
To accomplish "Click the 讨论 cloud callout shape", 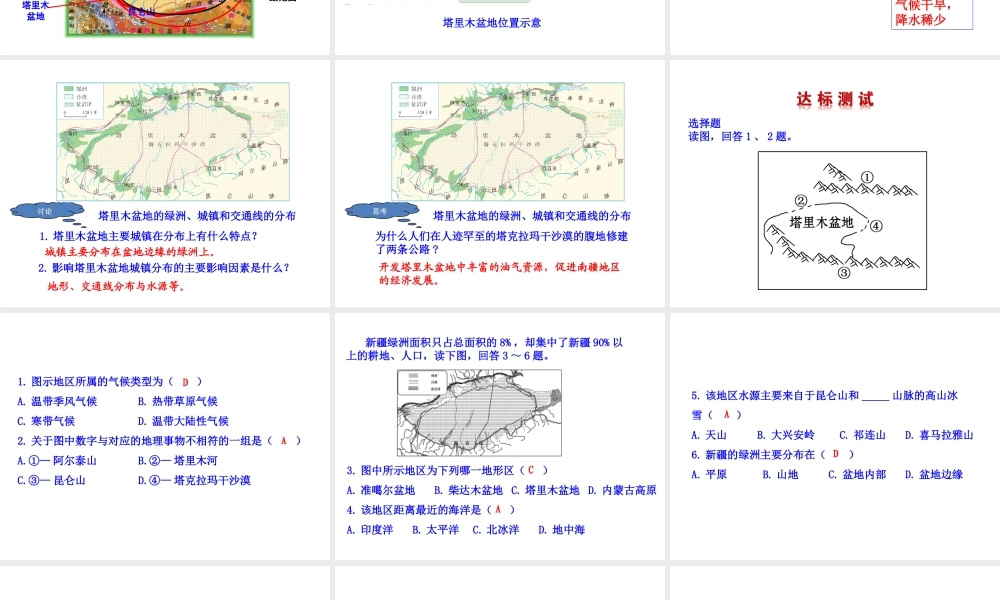I will tap(47, 212).
